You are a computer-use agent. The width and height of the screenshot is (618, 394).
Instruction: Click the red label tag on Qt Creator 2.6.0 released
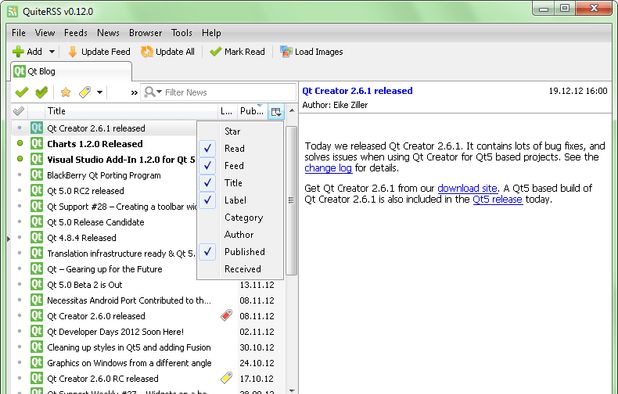tap(226, 315)
